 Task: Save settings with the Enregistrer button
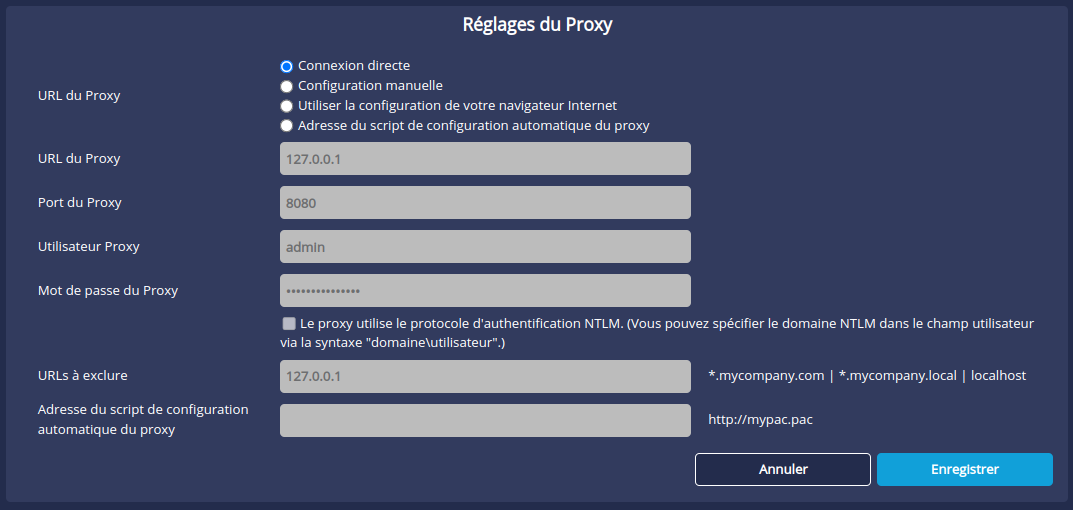964,469
